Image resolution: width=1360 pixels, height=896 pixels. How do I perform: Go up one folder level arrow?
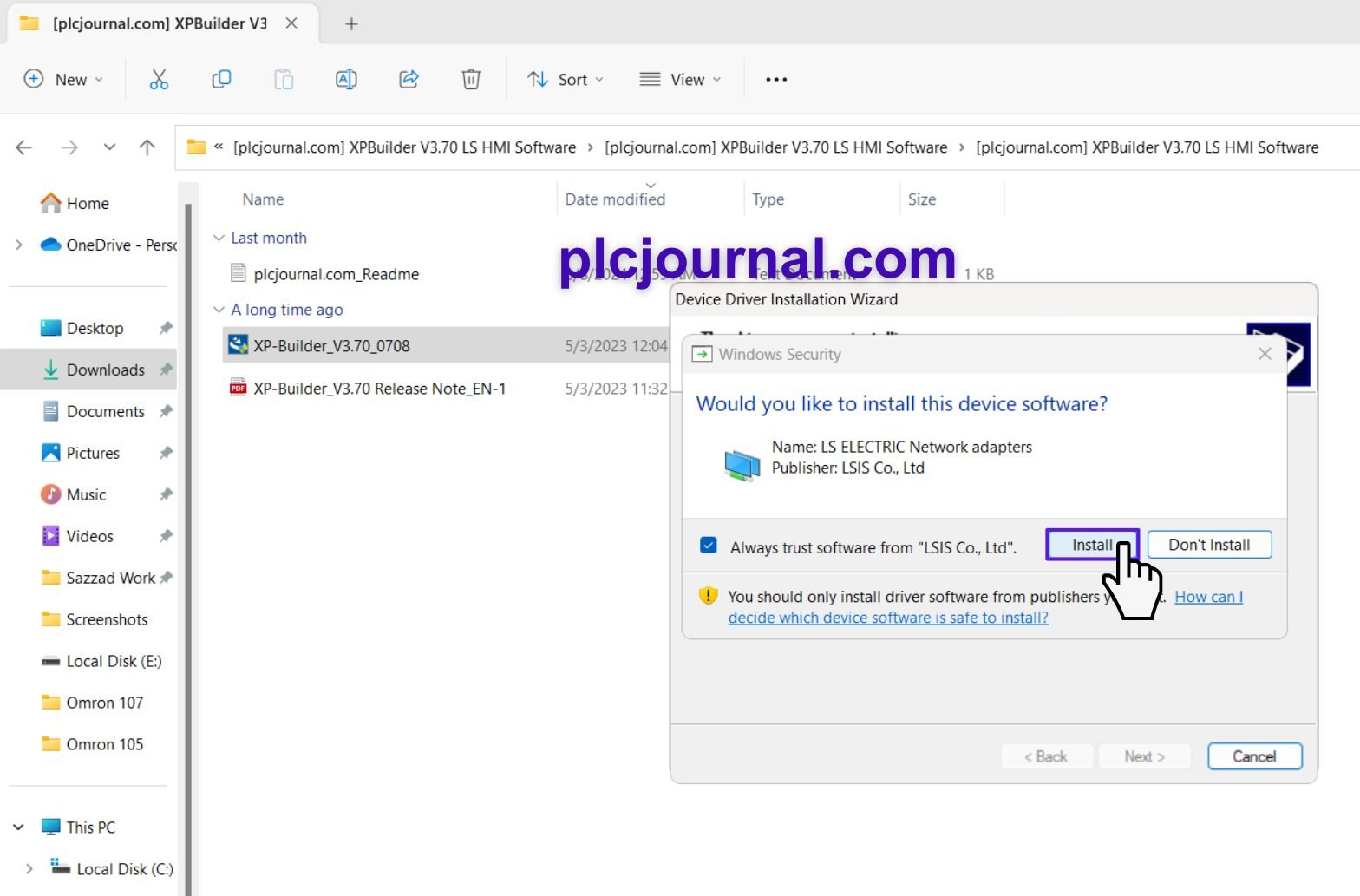[x=147, y=147]
